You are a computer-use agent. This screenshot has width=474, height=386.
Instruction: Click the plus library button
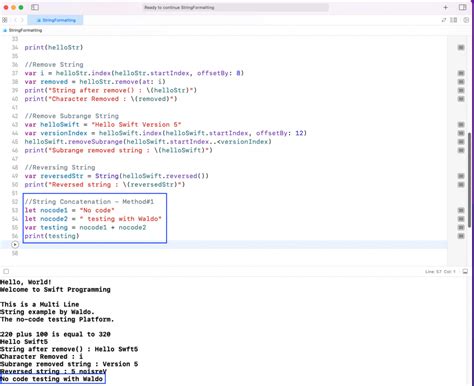(x=446, y=7)
